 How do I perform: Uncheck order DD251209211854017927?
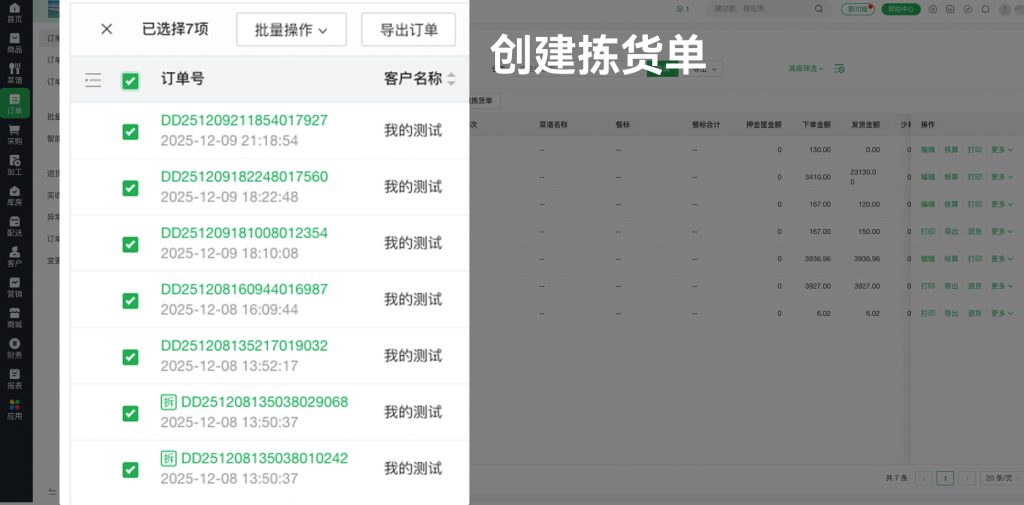point(130,131)
